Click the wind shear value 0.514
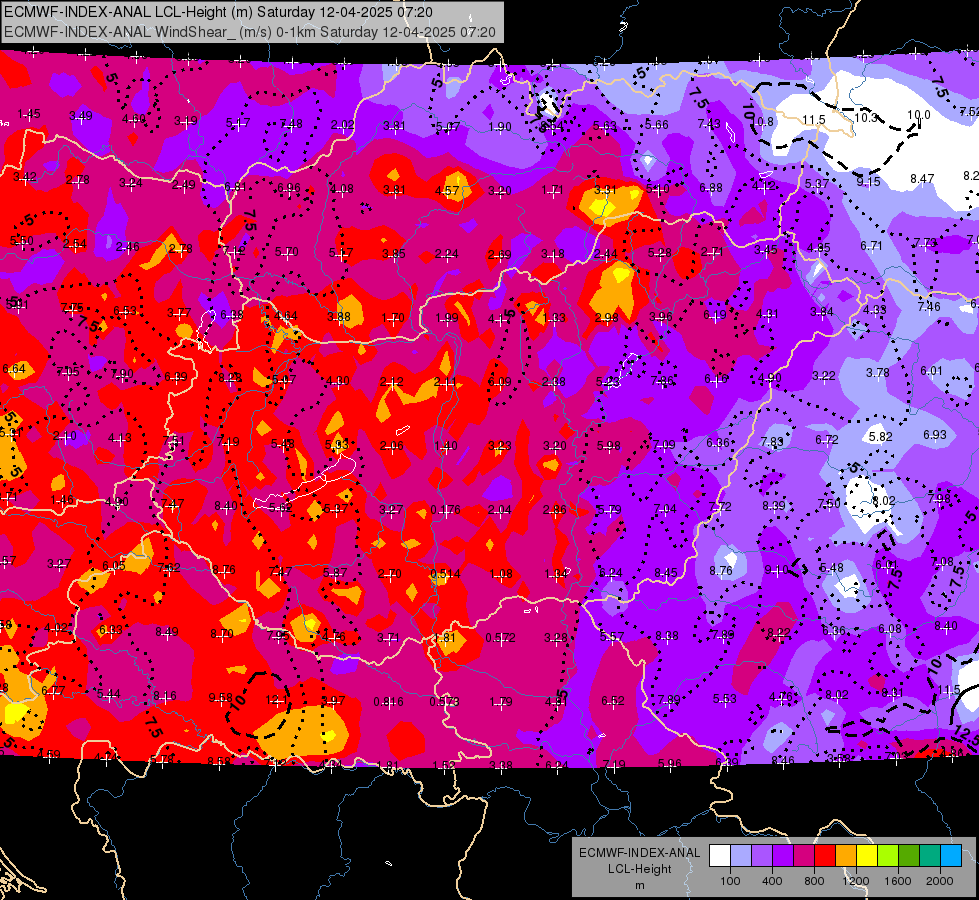979x900 pixels. point(445,573)
